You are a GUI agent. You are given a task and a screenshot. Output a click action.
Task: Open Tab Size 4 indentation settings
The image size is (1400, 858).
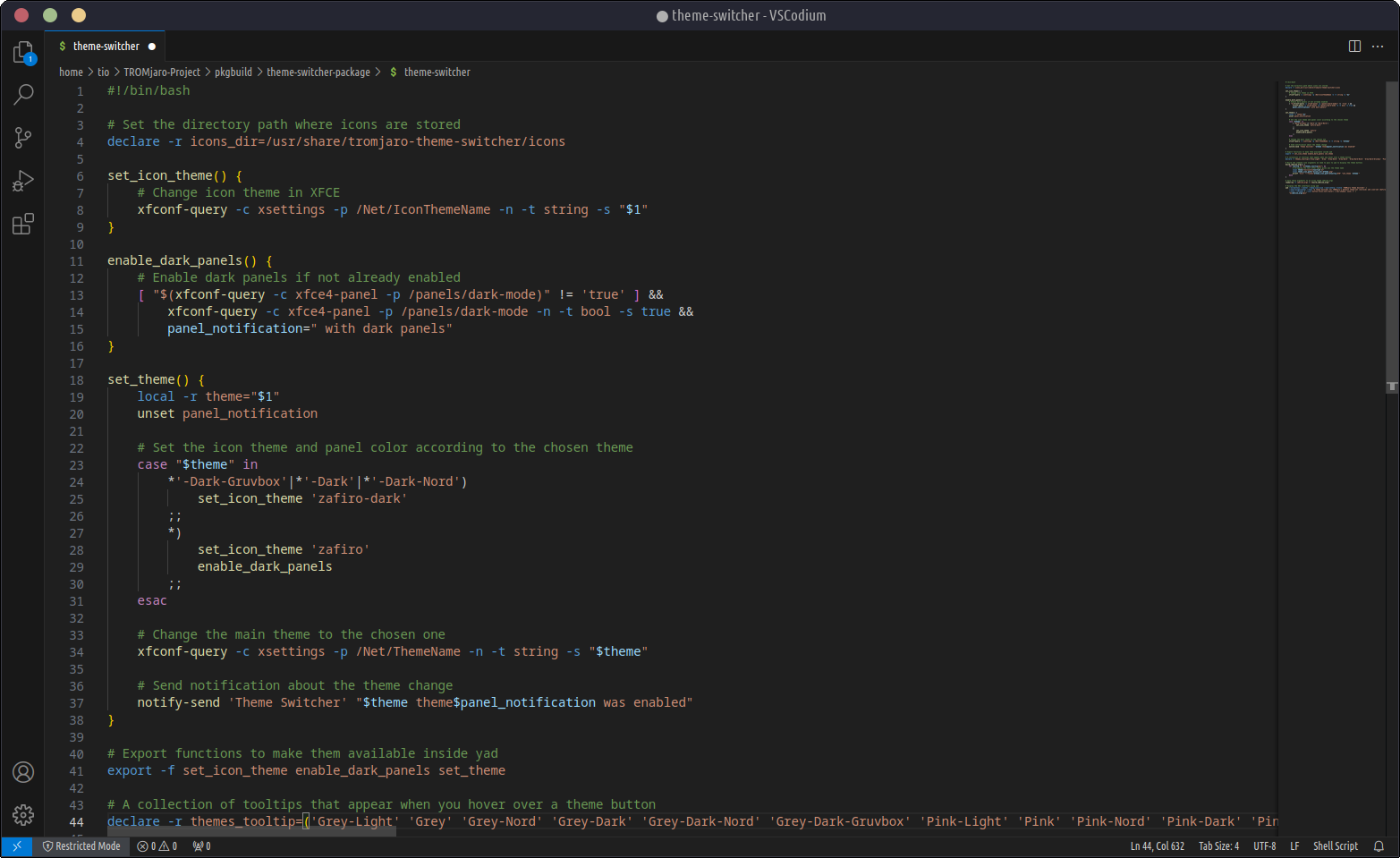click(x=1218, y=845)
